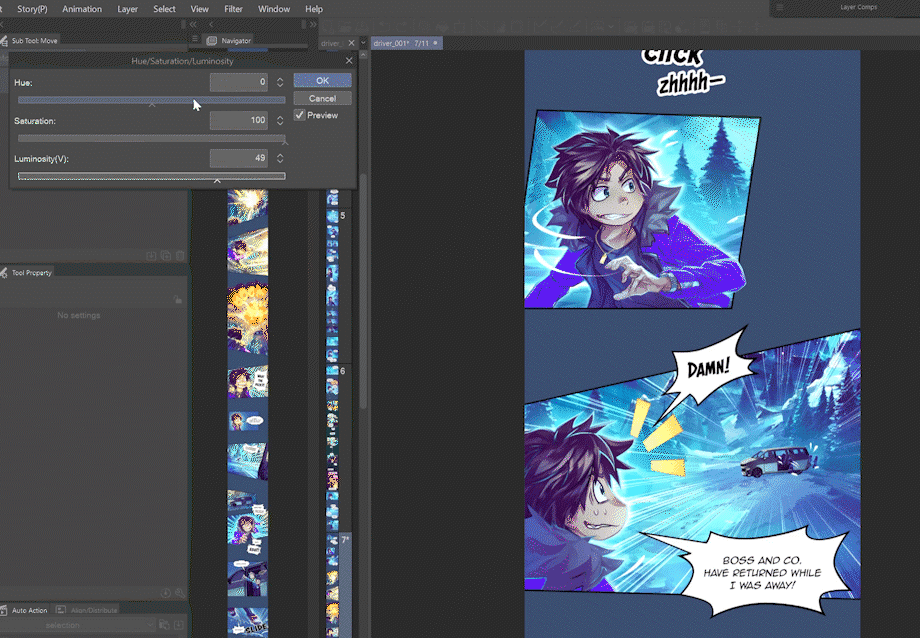Open the Filter menu

click(234, 9)
